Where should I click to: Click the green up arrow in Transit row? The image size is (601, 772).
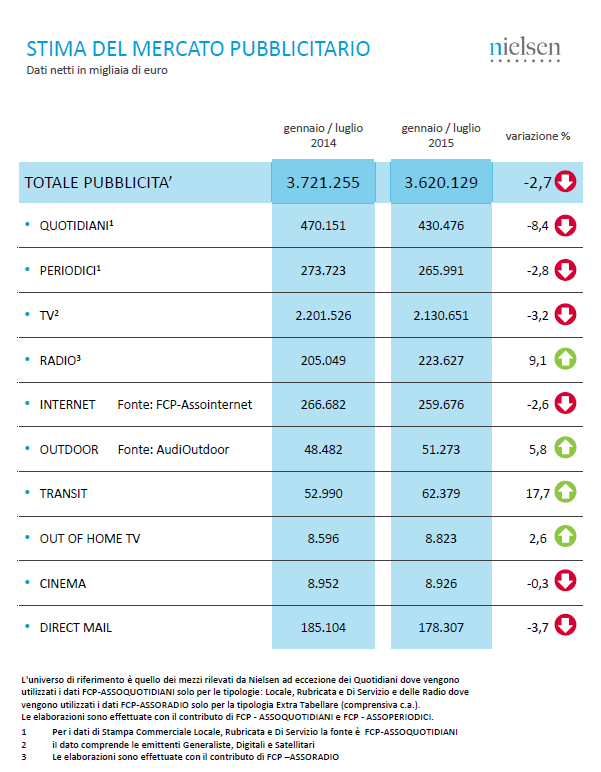(x=566, y=493)
